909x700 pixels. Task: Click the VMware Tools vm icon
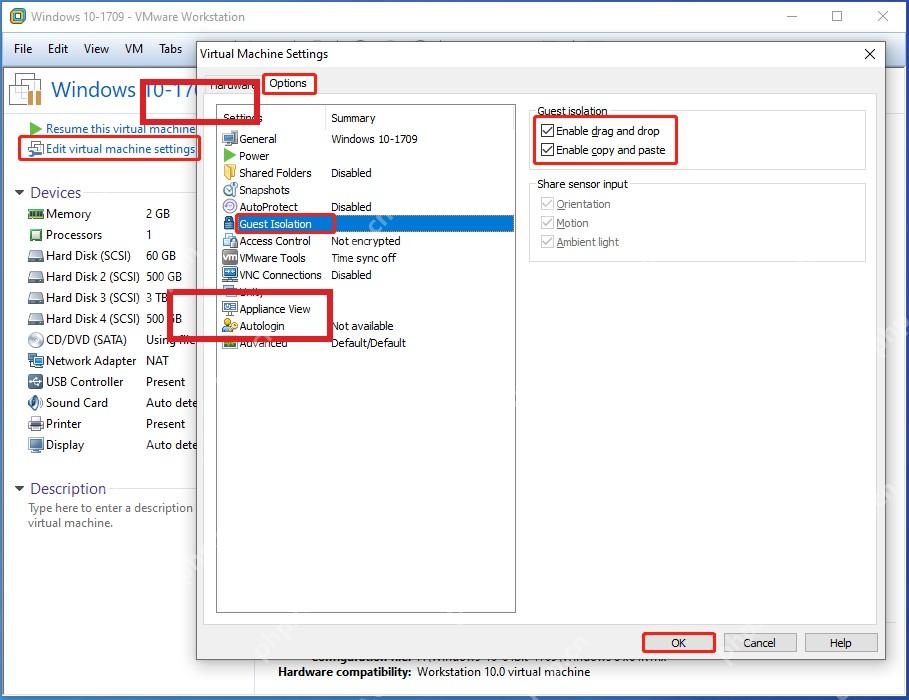230,257
